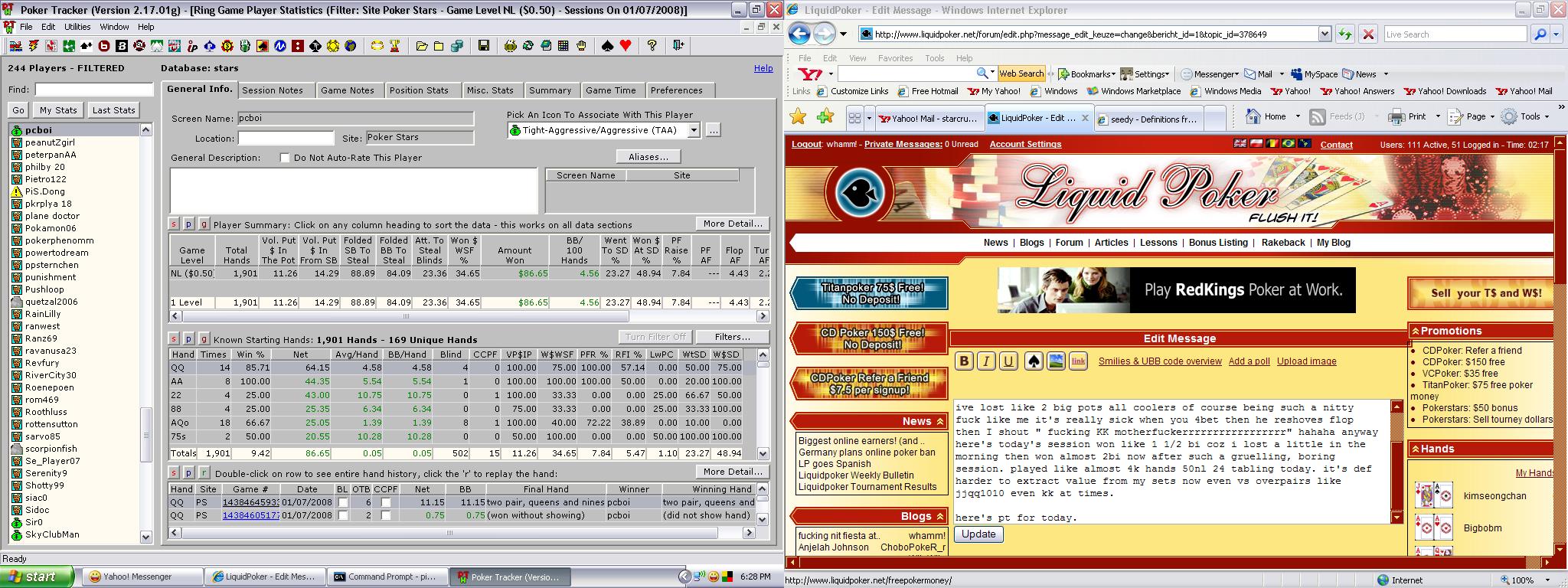Screen dimensions: 1568x588
Task: Toggle BL checkbox for game 14384645933
Action: [x=343, y=502]
